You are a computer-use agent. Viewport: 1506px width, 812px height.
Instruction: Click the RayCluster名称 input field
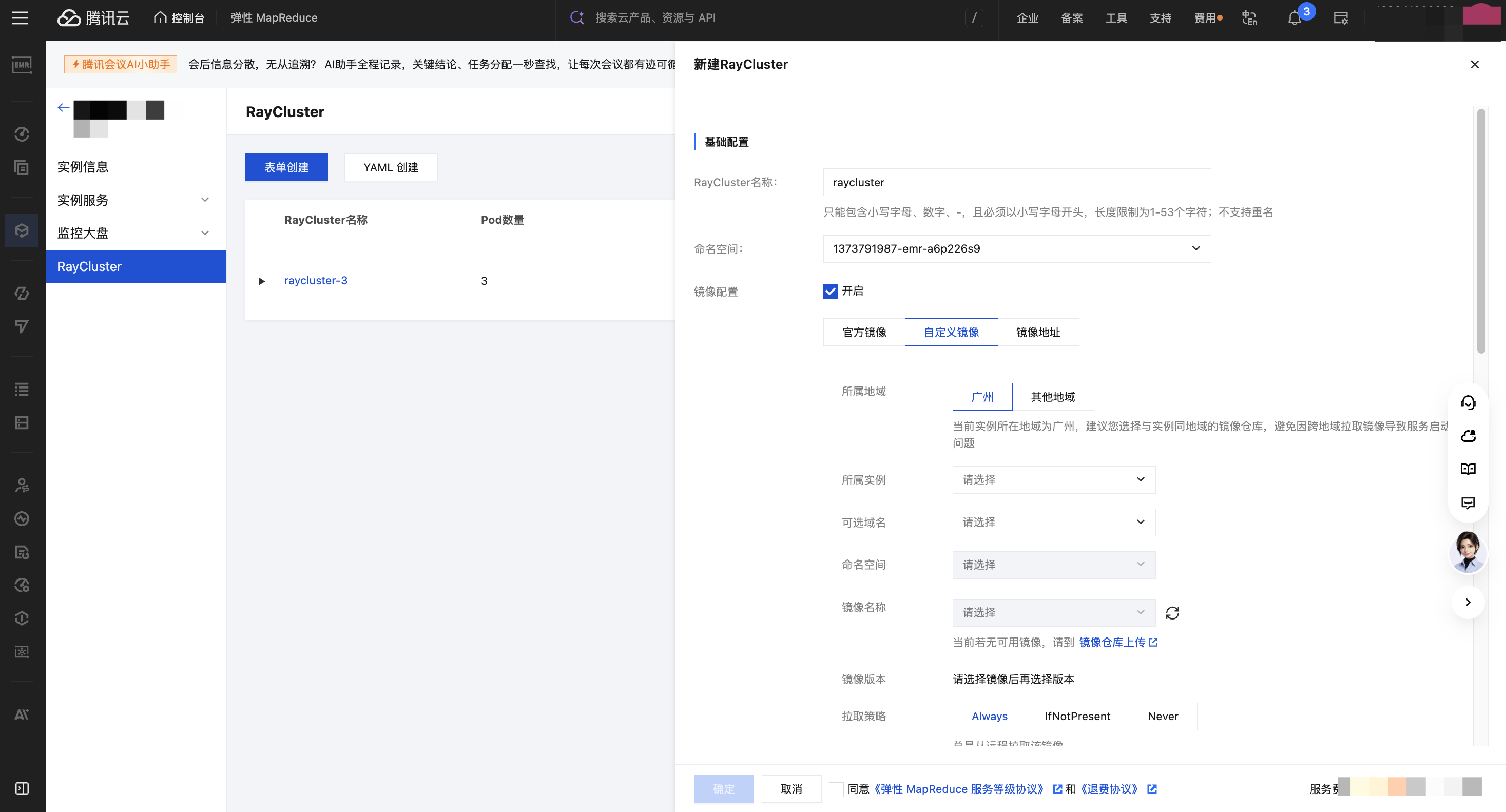[1017, 182]
